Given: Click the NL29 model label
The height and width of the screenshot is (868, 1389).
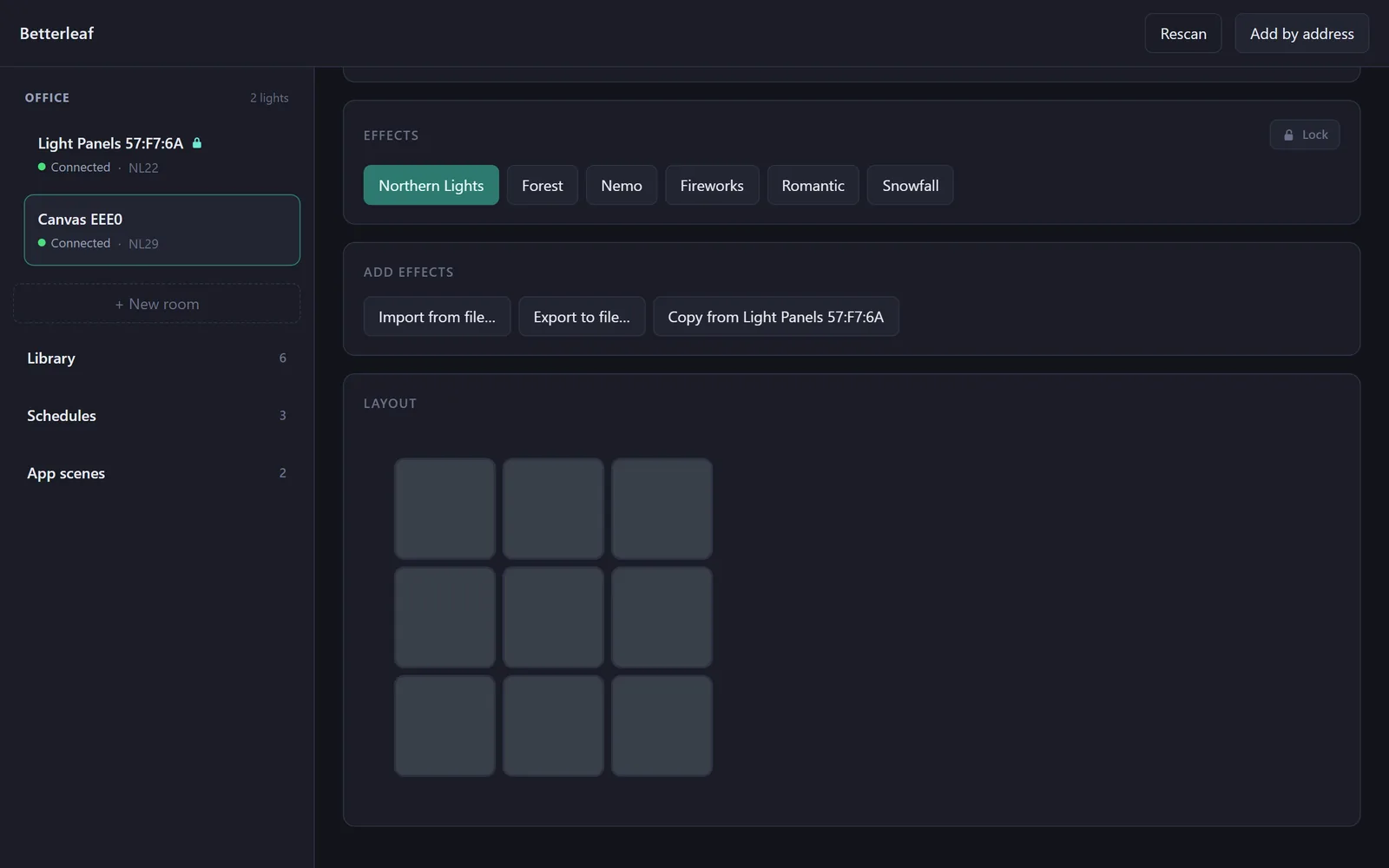Looking at the screenshot, I should (143, 244).
